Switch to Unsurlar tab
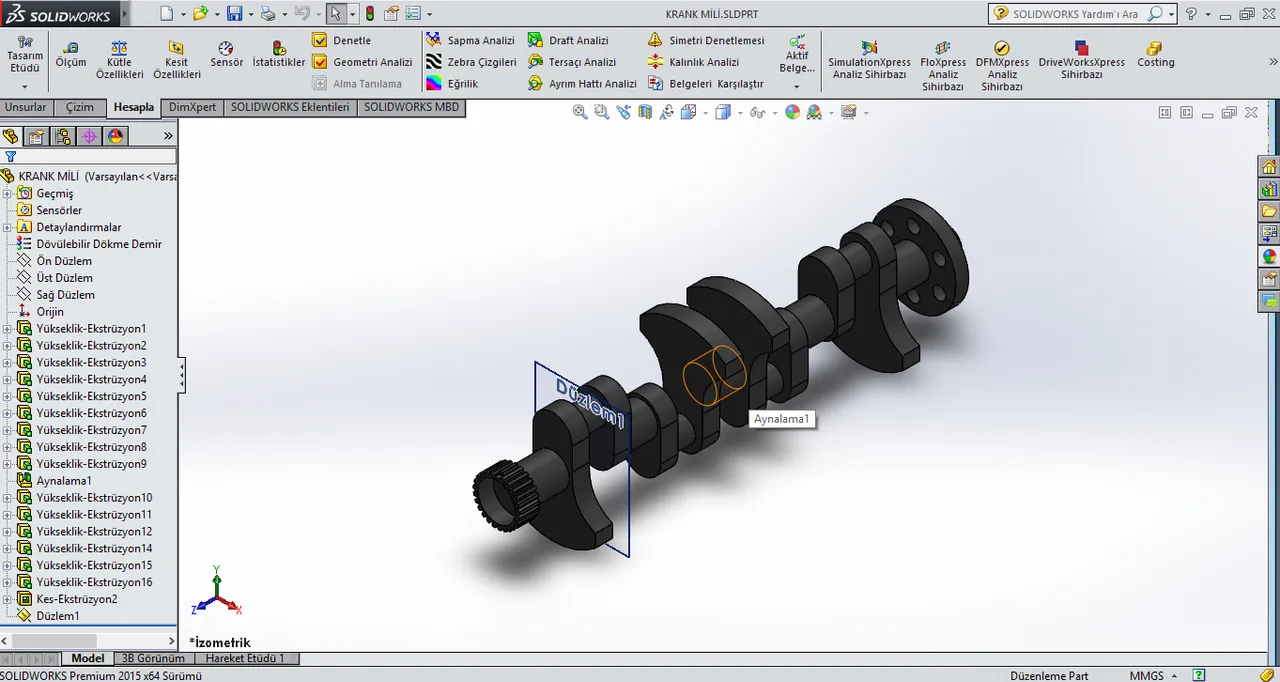Viewport: 1280px width, 682px height. [26, 107]
